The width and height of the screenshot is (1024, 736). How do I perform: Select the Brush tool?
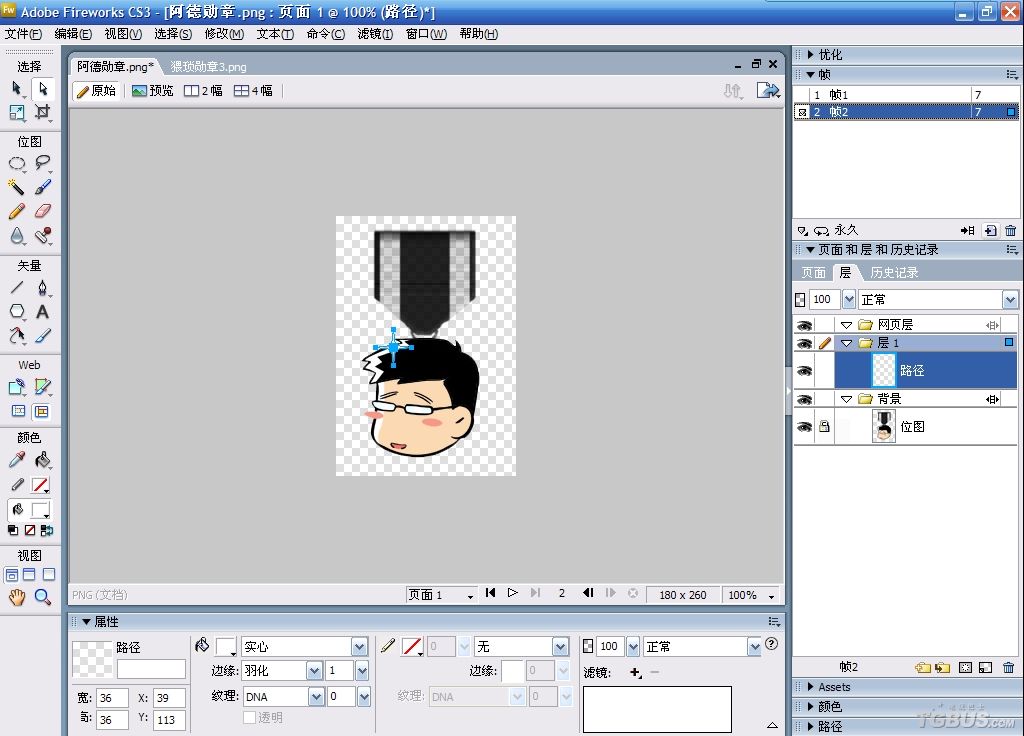tap(43, 187)
